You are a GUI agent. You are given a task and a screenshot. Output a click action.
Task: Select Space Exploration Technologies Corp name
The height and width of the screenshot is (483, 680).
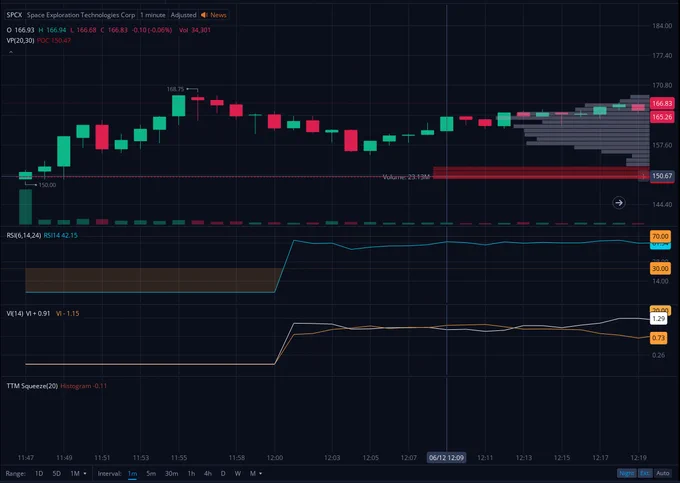point(81,15)
